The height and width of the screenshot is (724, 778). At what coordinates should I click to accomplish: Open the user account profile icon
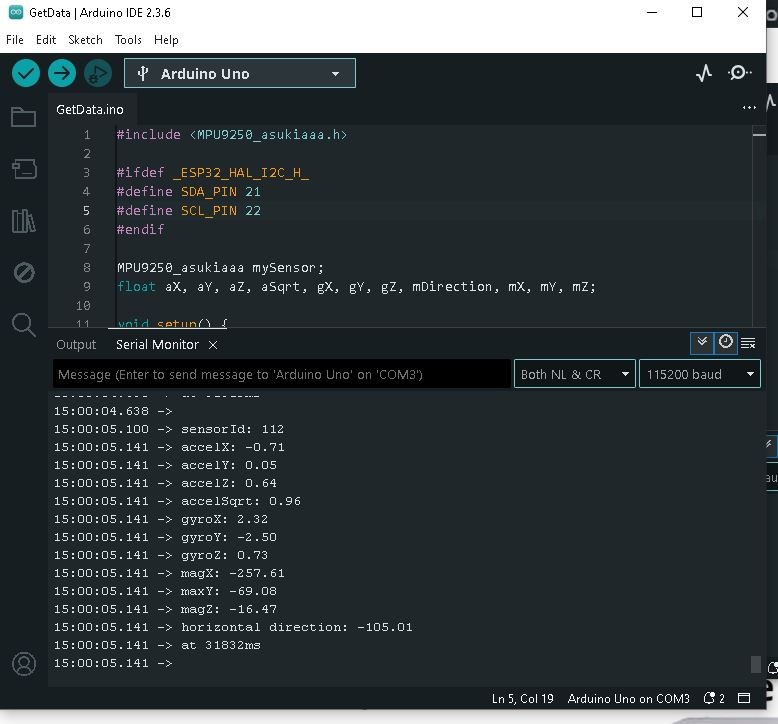click(24, 664)
